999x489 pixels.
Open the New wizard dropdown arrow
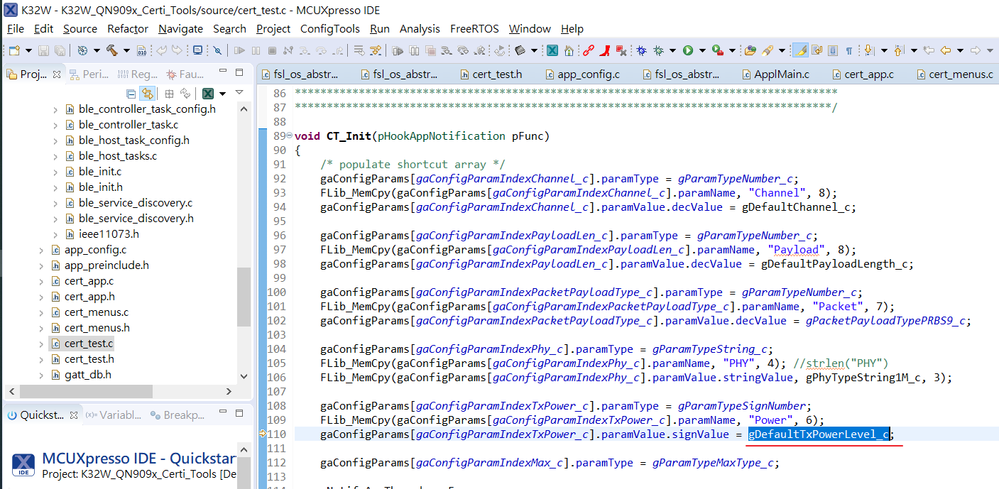29,51
